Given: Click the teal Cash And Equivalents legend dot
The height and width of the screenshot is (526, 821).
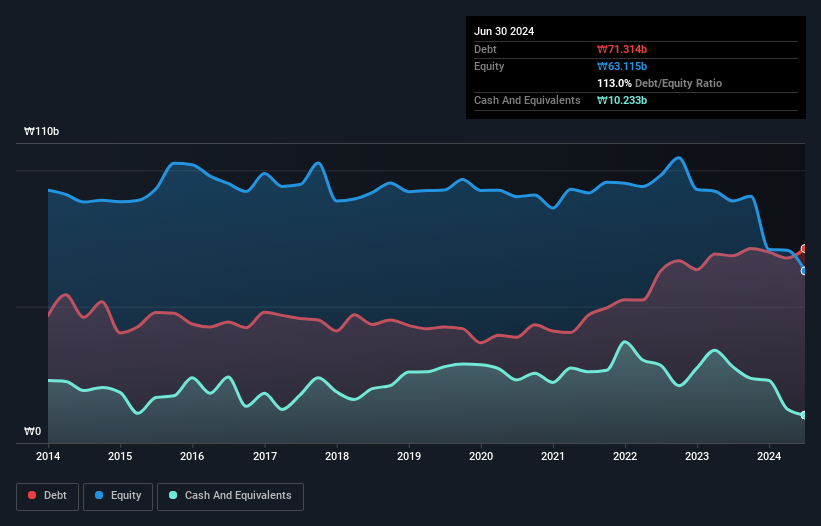Looking at the screenshot, I should pos(173,495).
